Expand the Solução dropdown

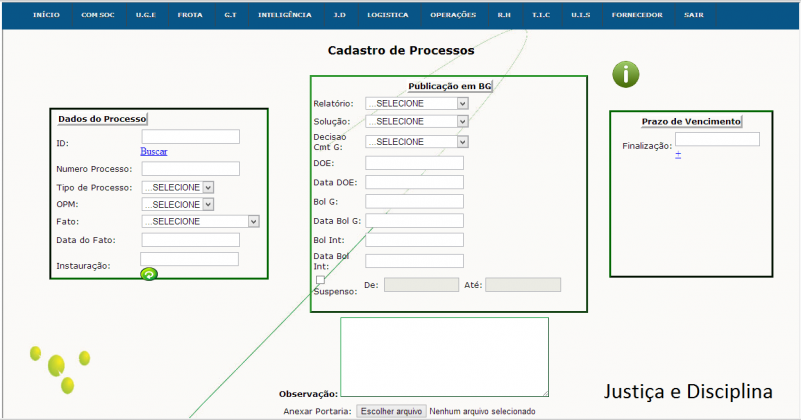coord(416,121)
